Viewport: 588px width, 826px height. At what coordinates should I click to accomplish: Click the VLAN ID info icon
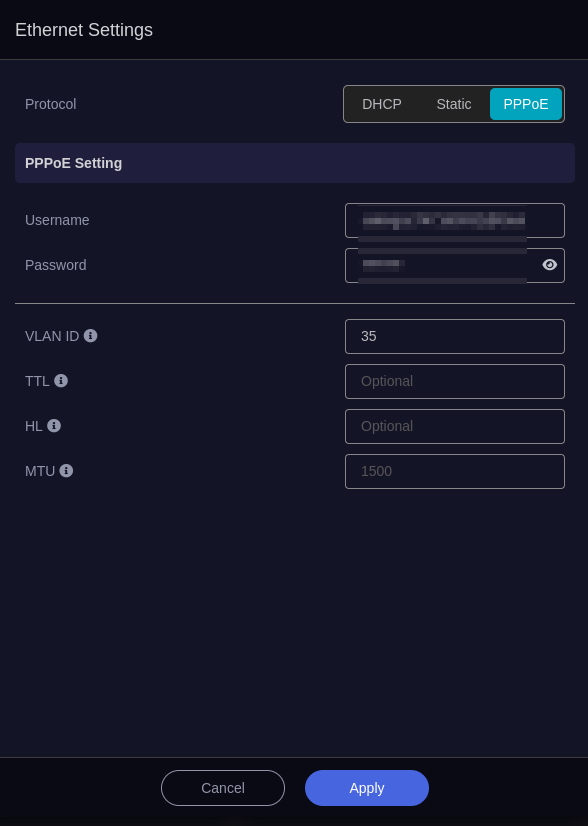tap(91, 336)
